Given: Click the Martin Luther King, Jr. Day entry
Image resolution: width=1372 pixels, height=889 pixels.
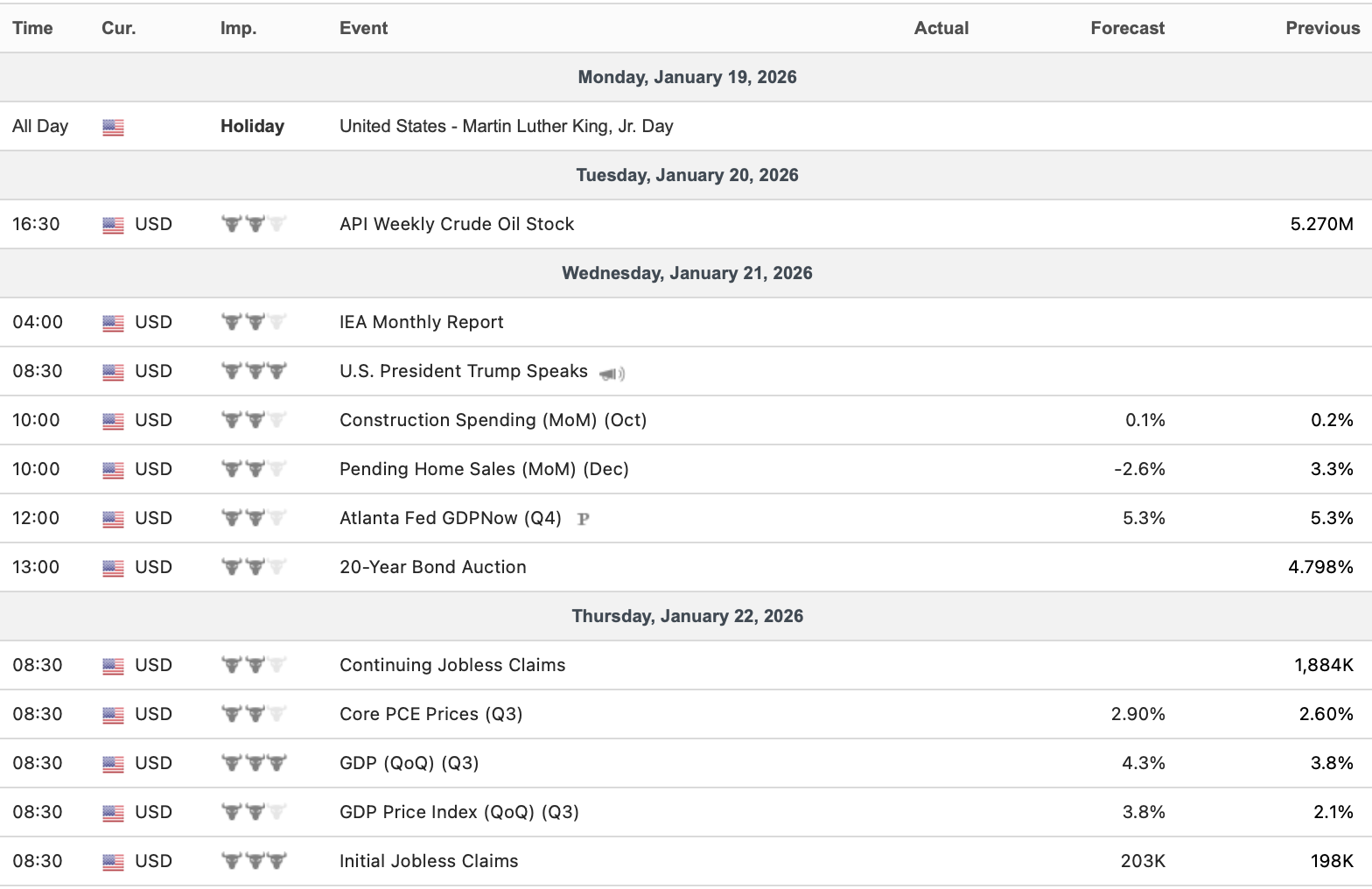Looking at the screenshot, I should pyautogui.click(x=506, y=126).
